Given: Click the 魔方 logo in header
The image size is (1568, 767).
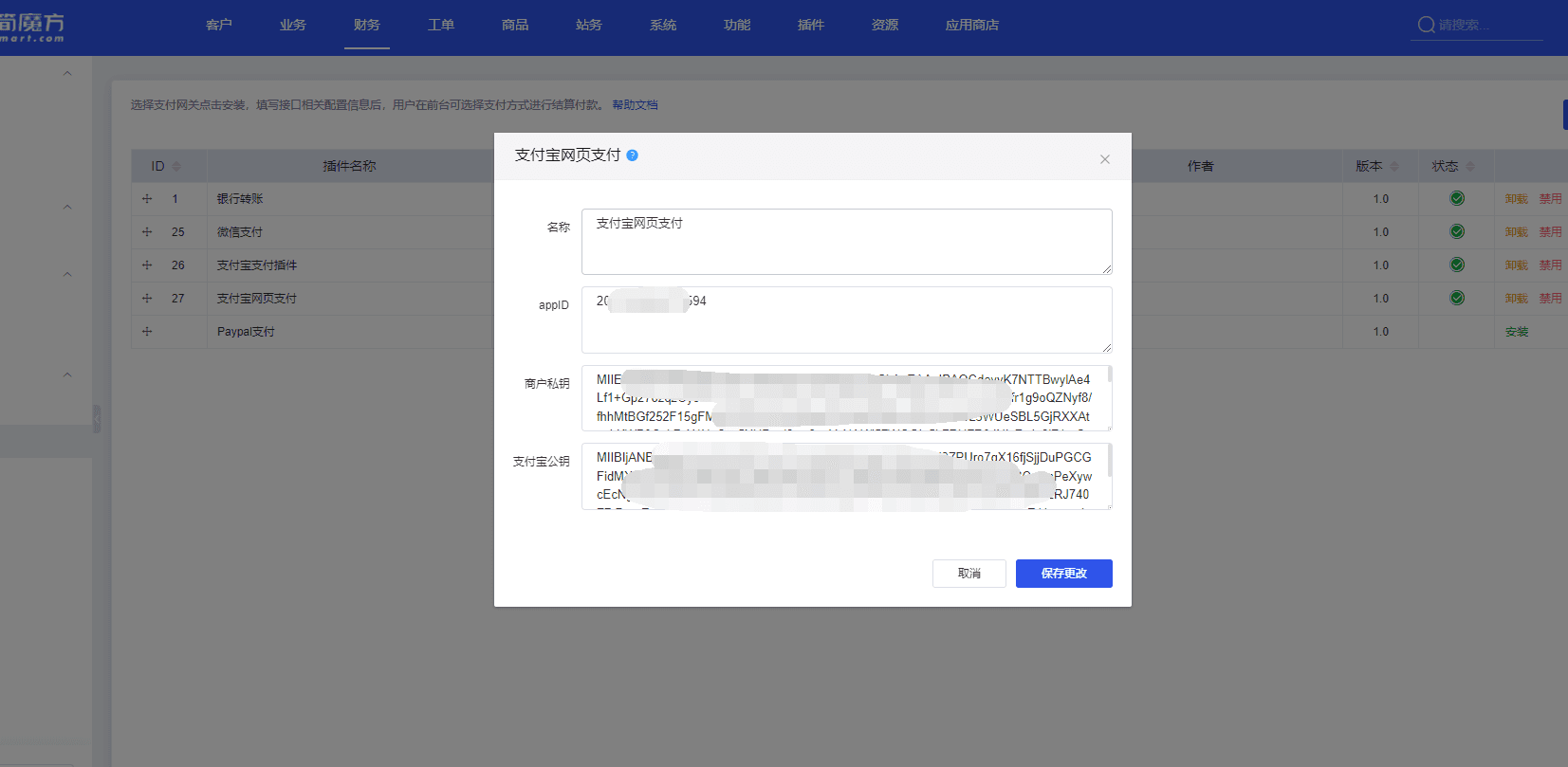Looking at the screenshot, I should [32, 26].
